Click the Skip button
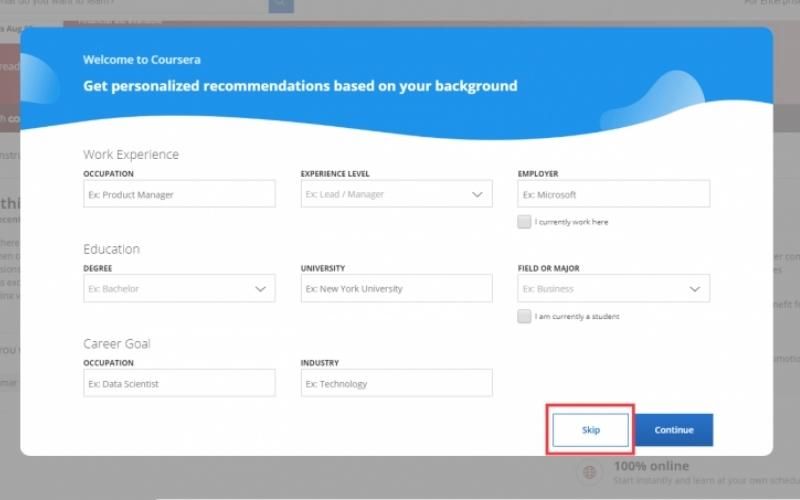 (x=590, y=430)
